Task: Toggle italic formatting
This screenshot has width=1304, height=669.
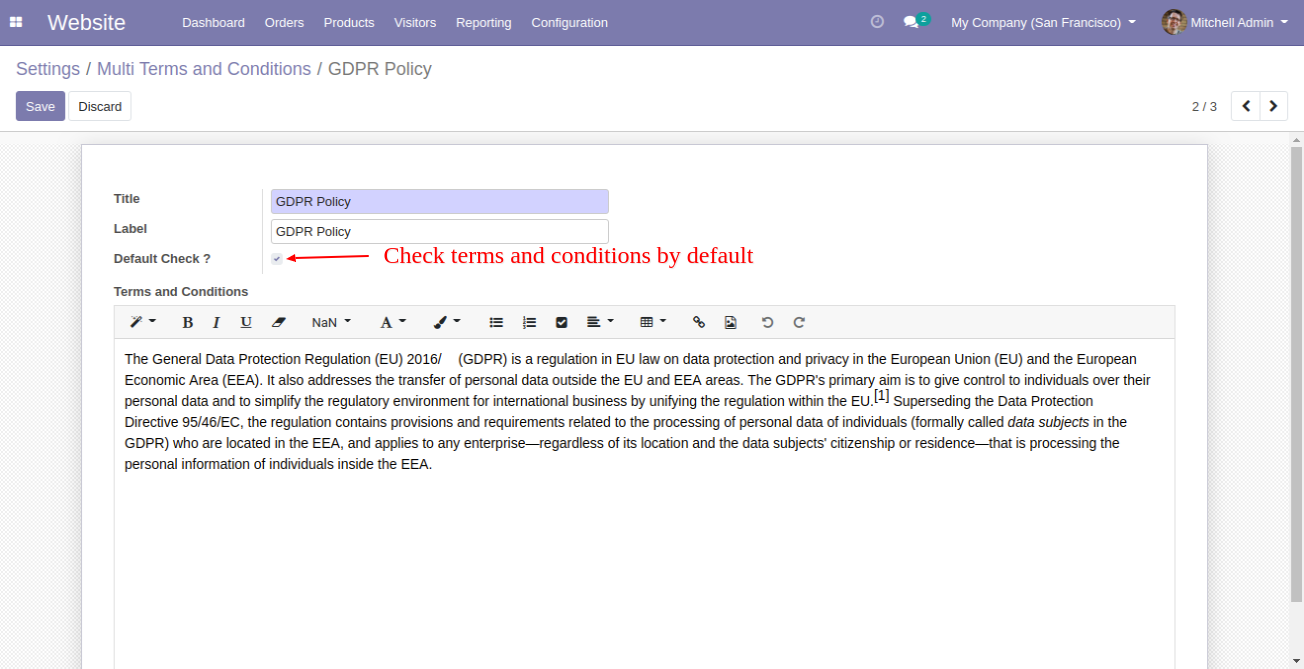Action: click(x=216, y=322)
